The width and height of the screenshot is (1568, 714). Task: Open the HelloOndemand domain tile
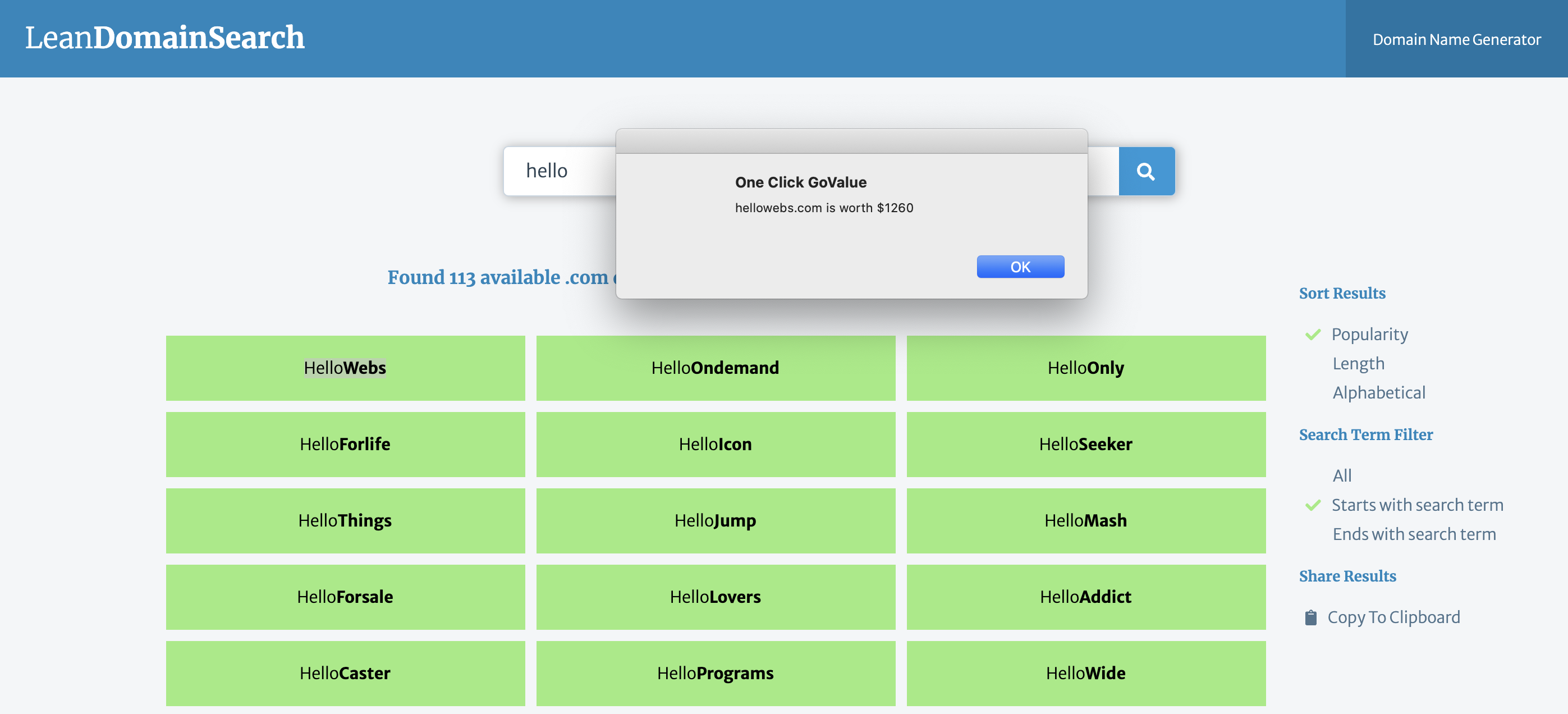coord(715,368)
